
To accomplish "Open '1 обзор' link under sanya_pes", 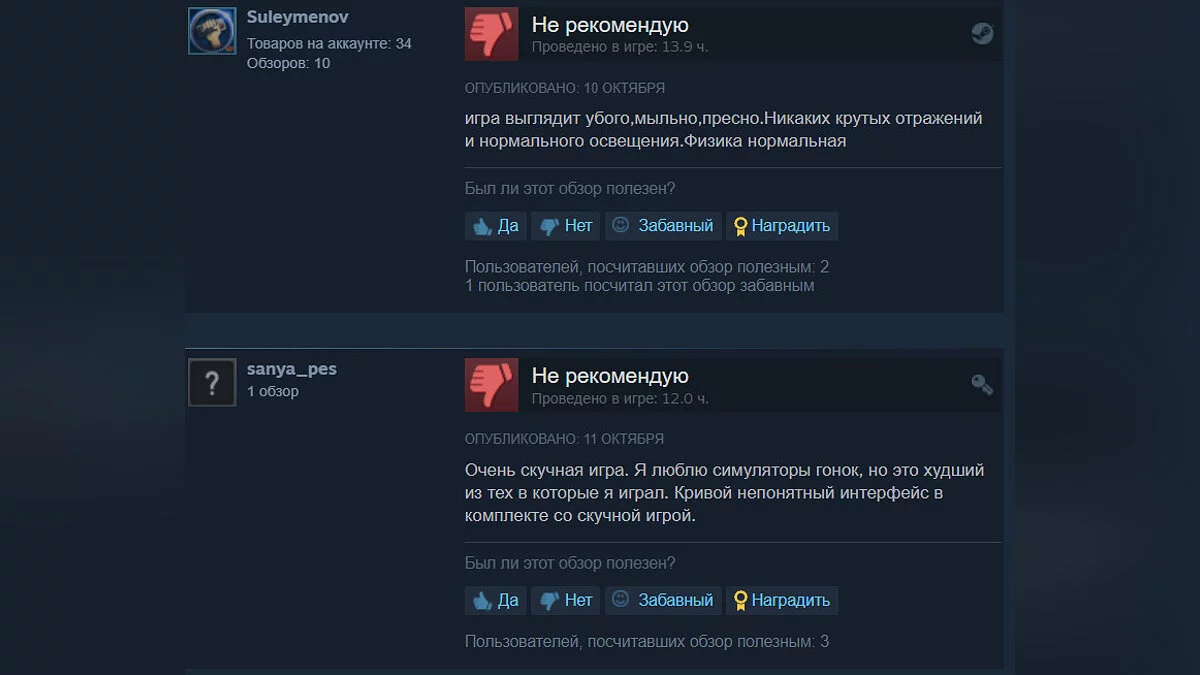I will [x=273, y=392].
